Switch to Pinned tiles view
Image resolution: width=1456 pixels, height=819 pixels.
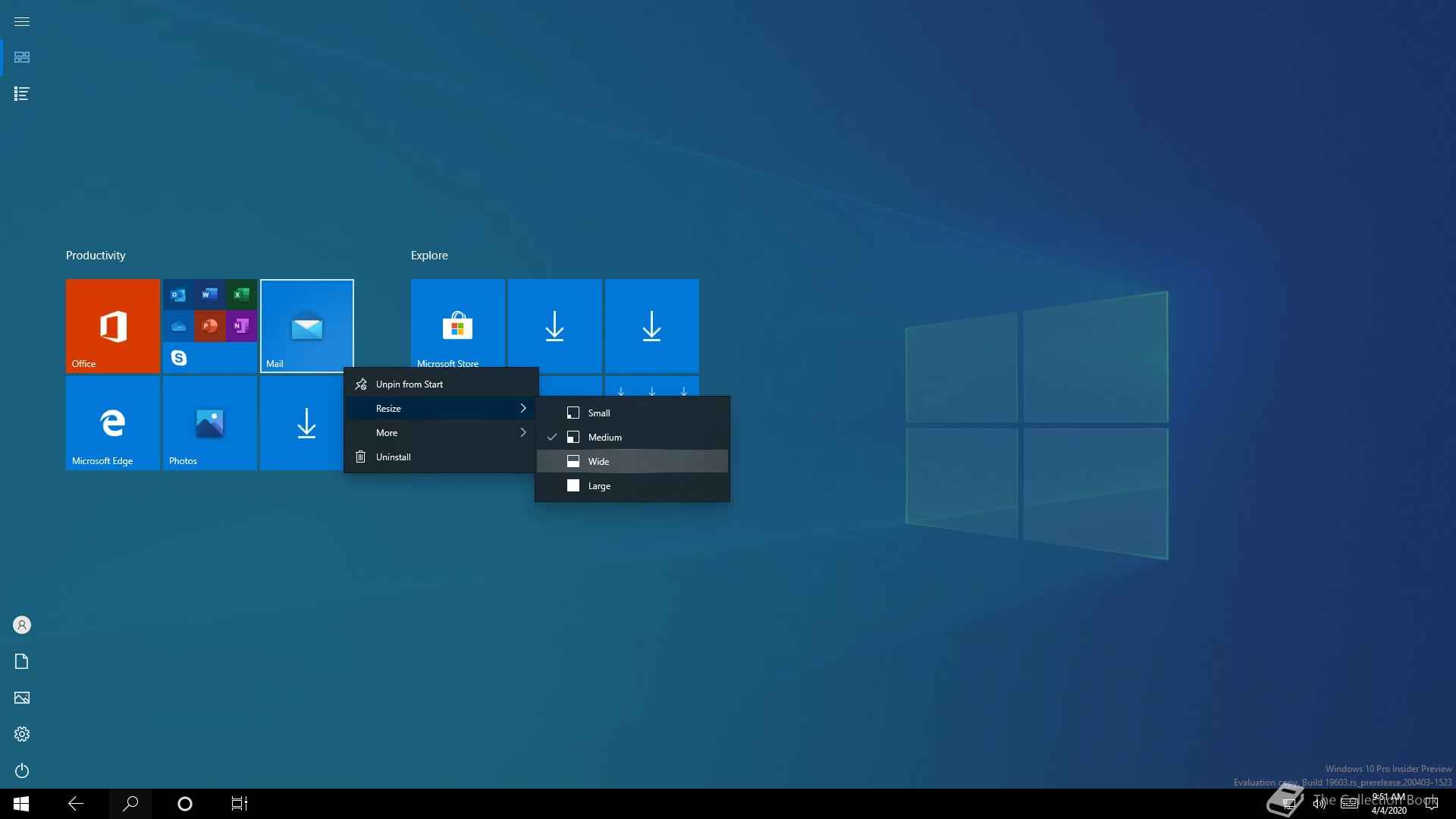[x=22, y=58]
